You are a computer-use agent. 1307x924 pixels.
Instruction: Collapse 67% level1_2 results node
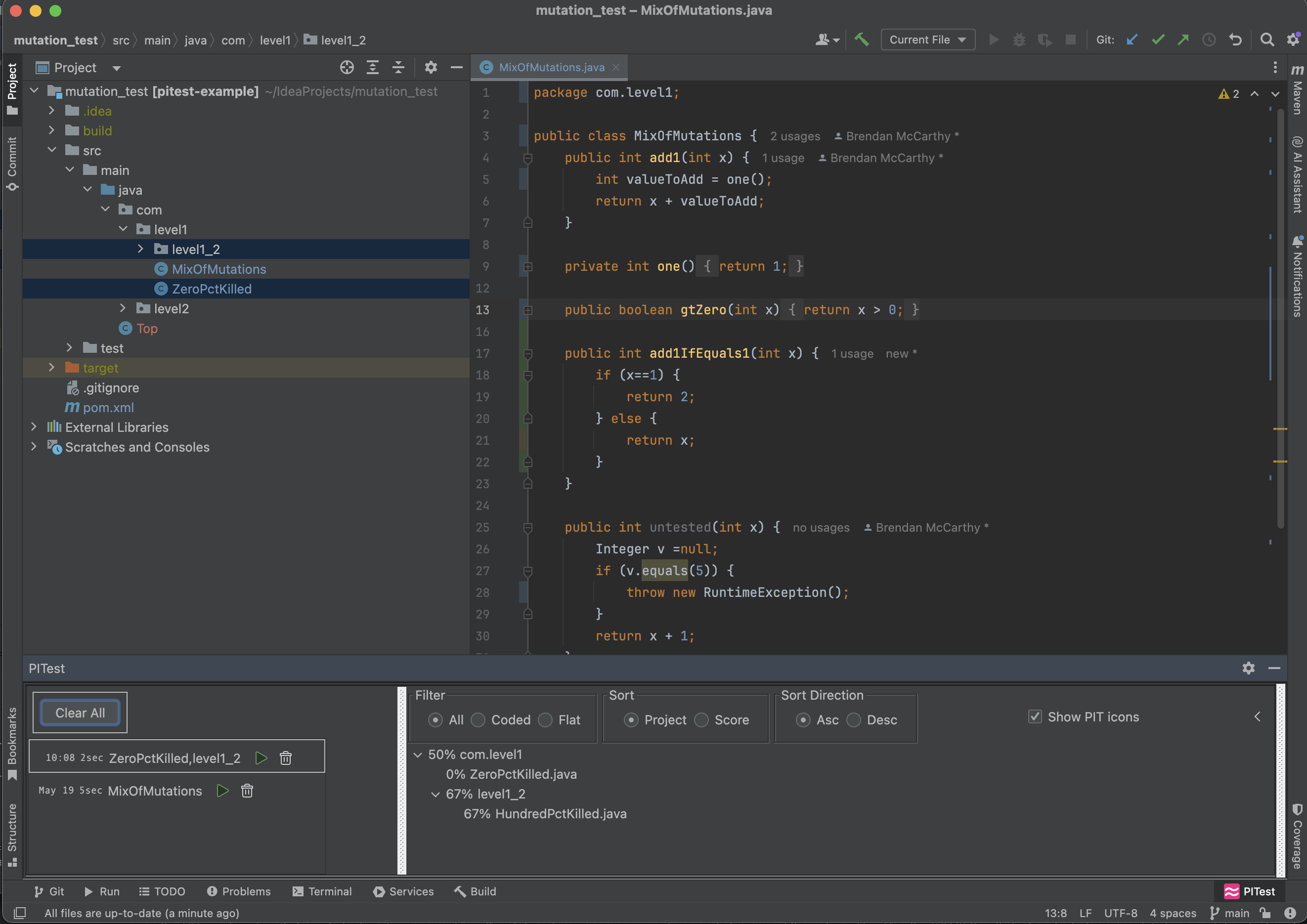point(436,794)
